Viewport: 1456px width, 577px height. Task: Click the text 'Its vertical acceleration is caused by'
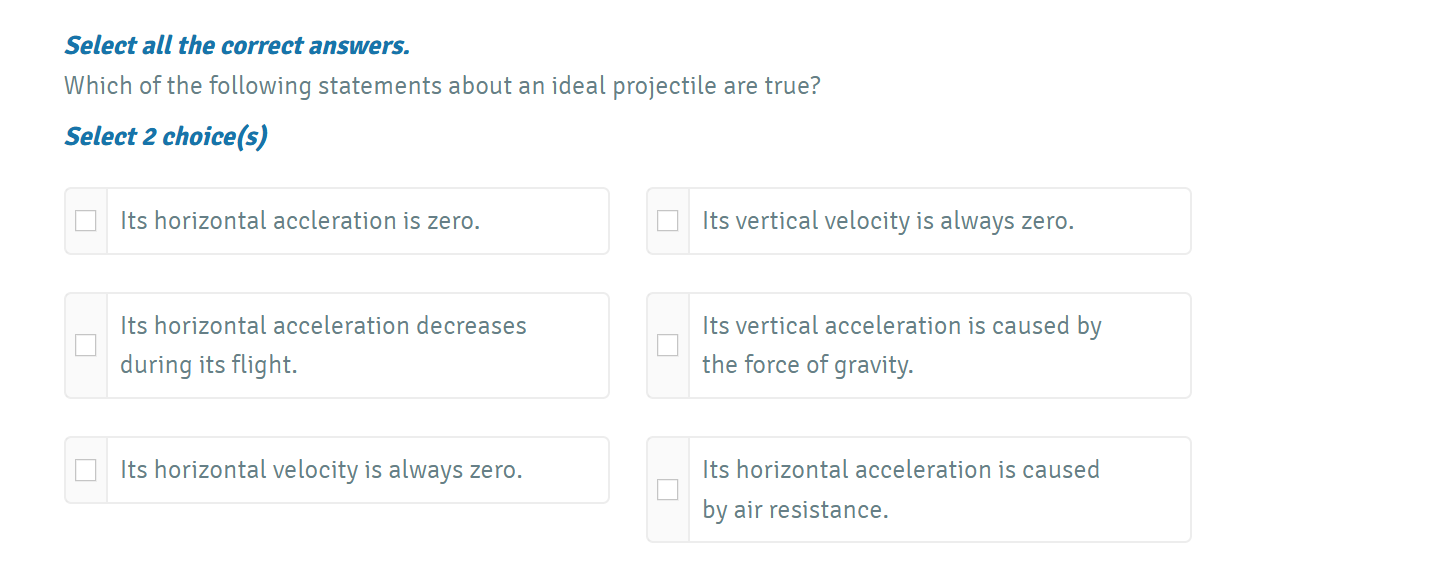click(x=901, y=326)
